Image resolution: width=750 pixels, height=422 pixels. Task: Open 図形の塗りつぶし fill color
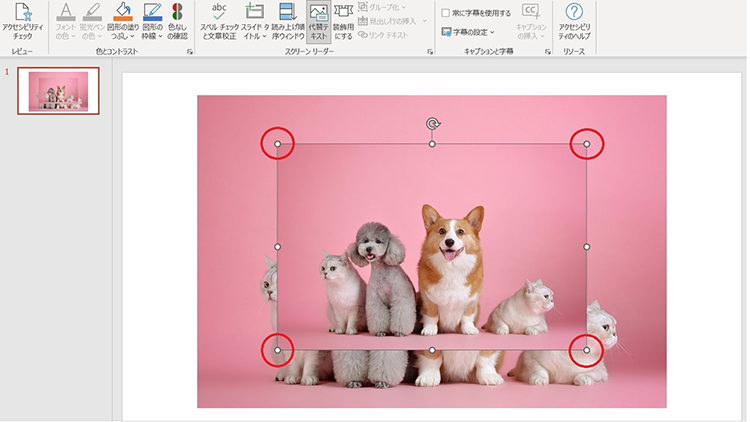coord(122,22)
